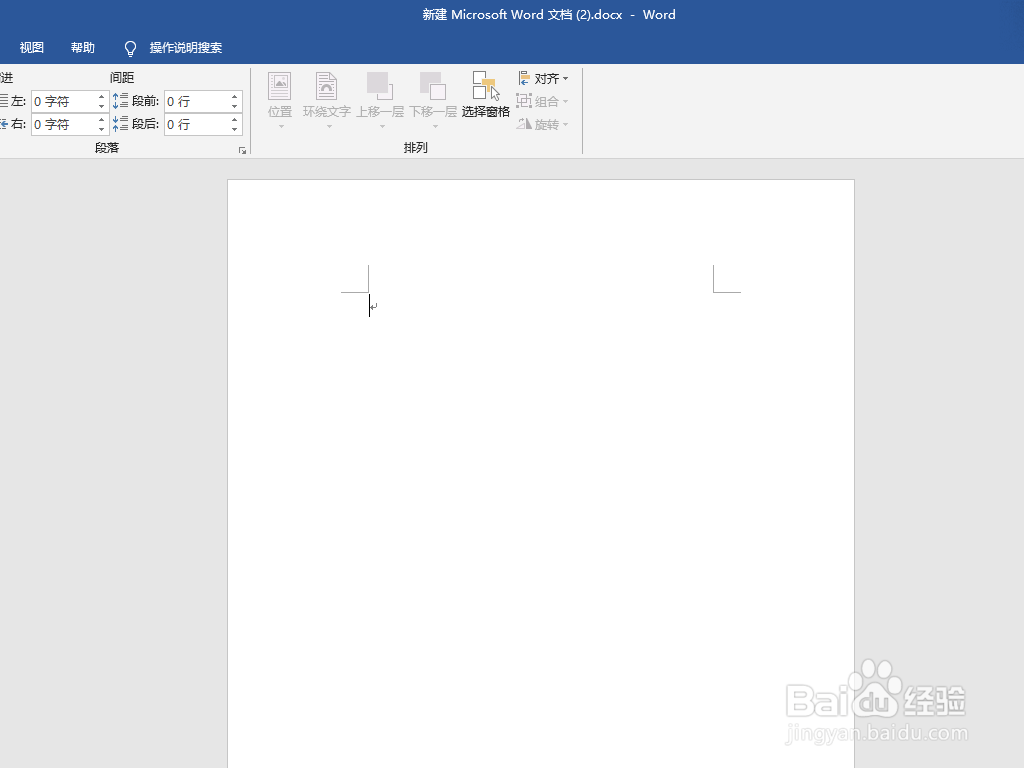1024x768 pixels.
Task: Click the 下移一层 send backward icon
Action: tap(432, 86)
